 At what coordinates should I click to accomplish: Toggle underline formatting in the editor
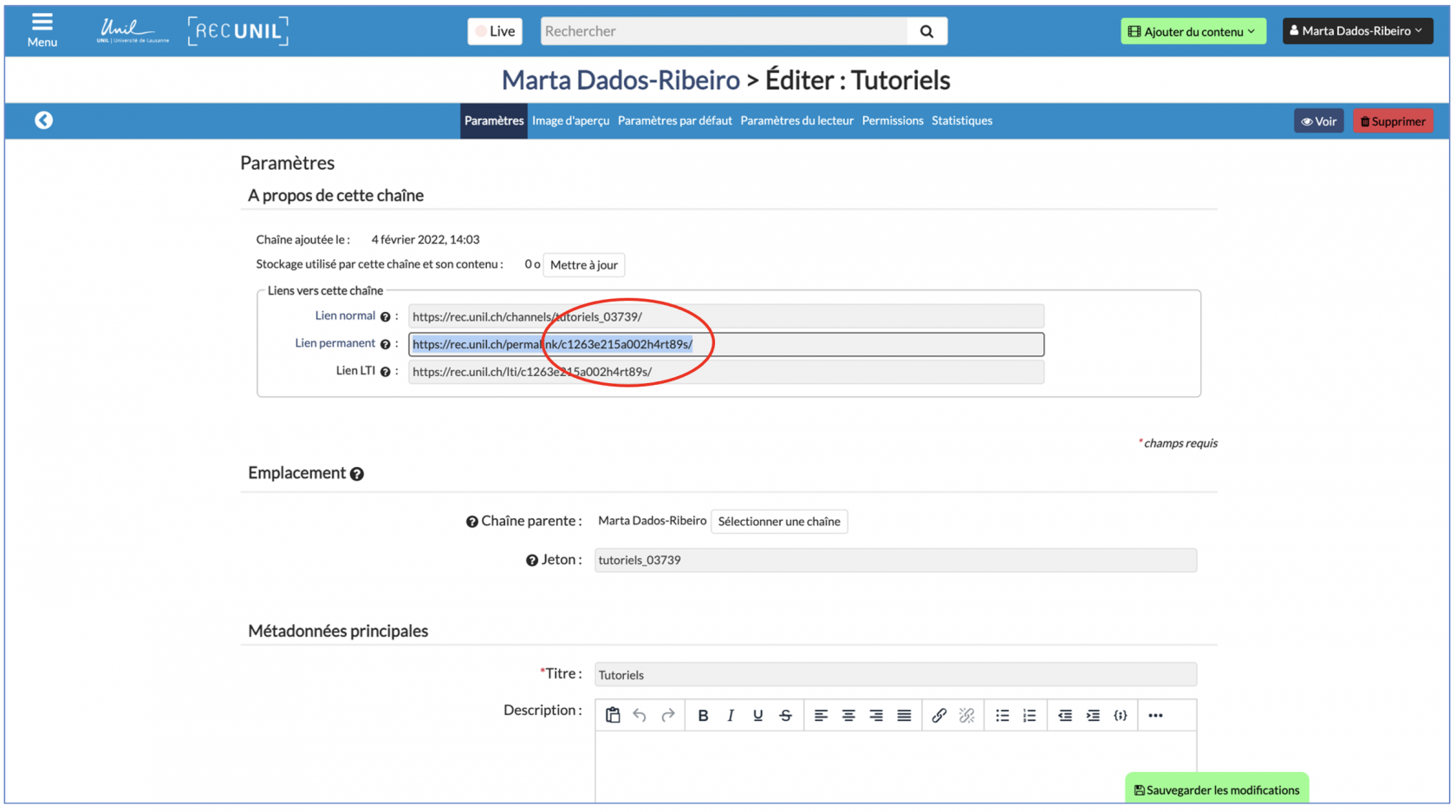(x=757, y=716)
